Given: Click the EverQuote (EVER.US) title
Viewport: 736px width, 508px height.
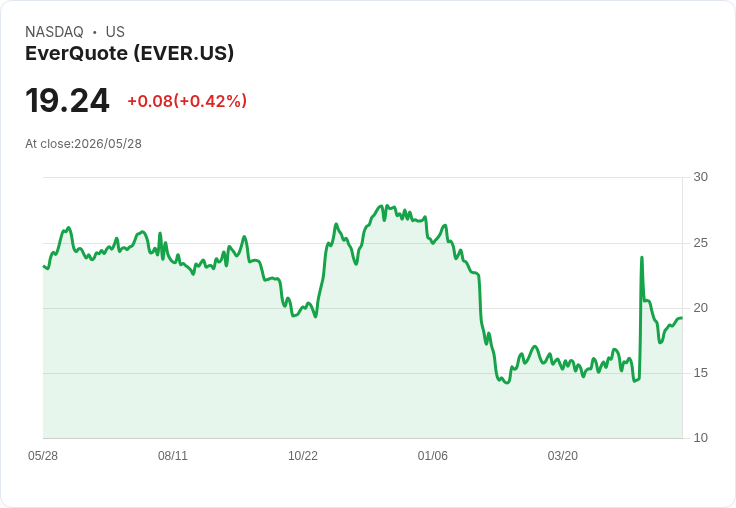Looking at the screenshot, I should point(130,53).
